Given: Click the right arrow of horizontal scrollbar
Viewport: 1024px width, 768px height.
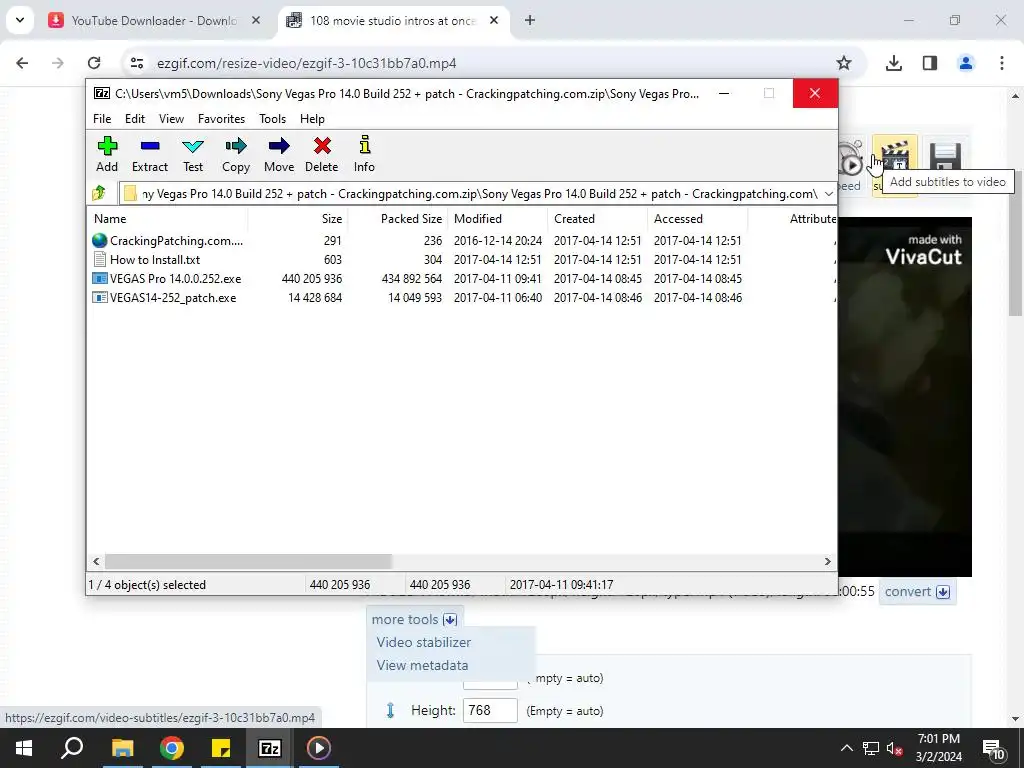Looking at the screenshot, I should click(x=827, y=561).
